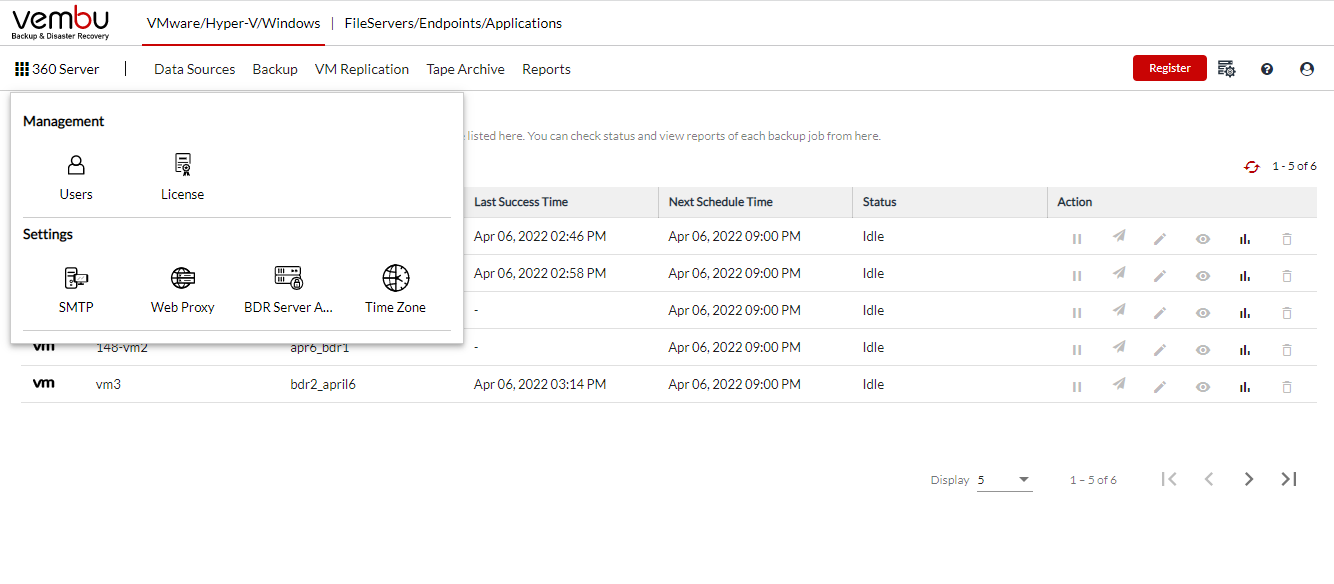Click the Status column header
1334x584 pixels.
(880, 202)
